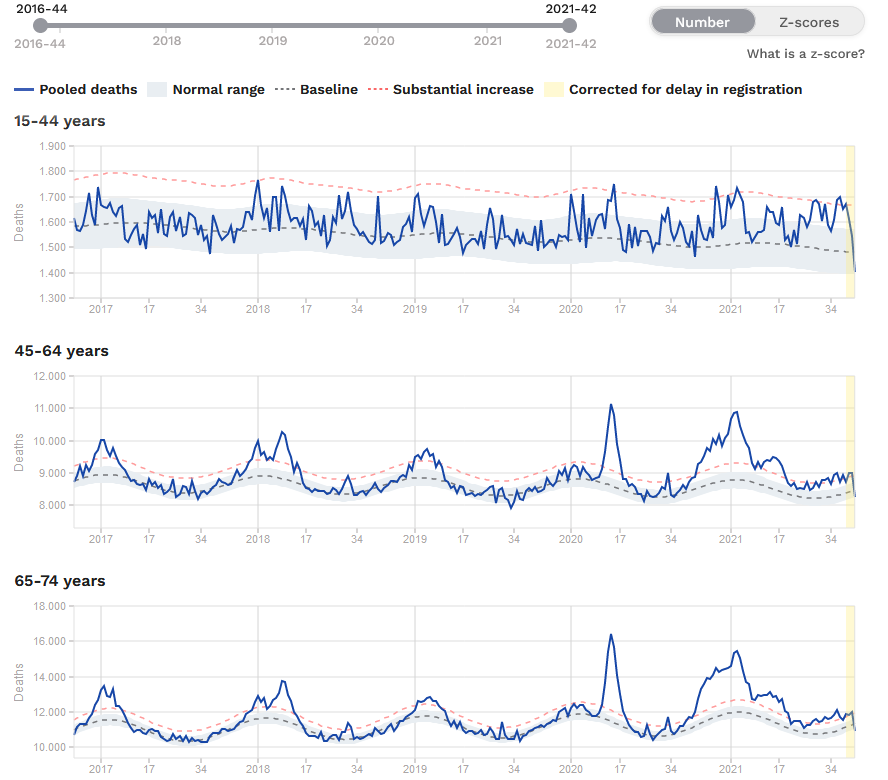Click the yellow delay-corrected band in the 65-74 chart
888x780 pixels.
(850, 682)
